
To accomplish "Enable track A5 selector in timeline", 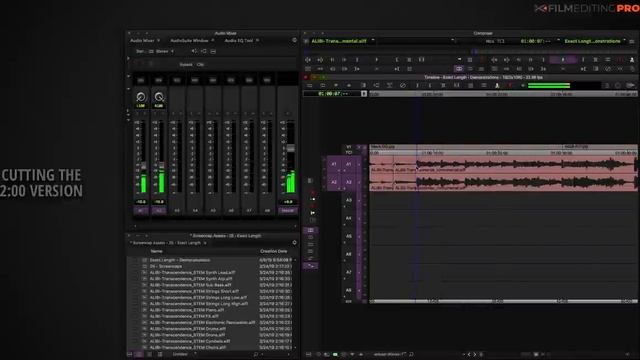I will [349, 236].
